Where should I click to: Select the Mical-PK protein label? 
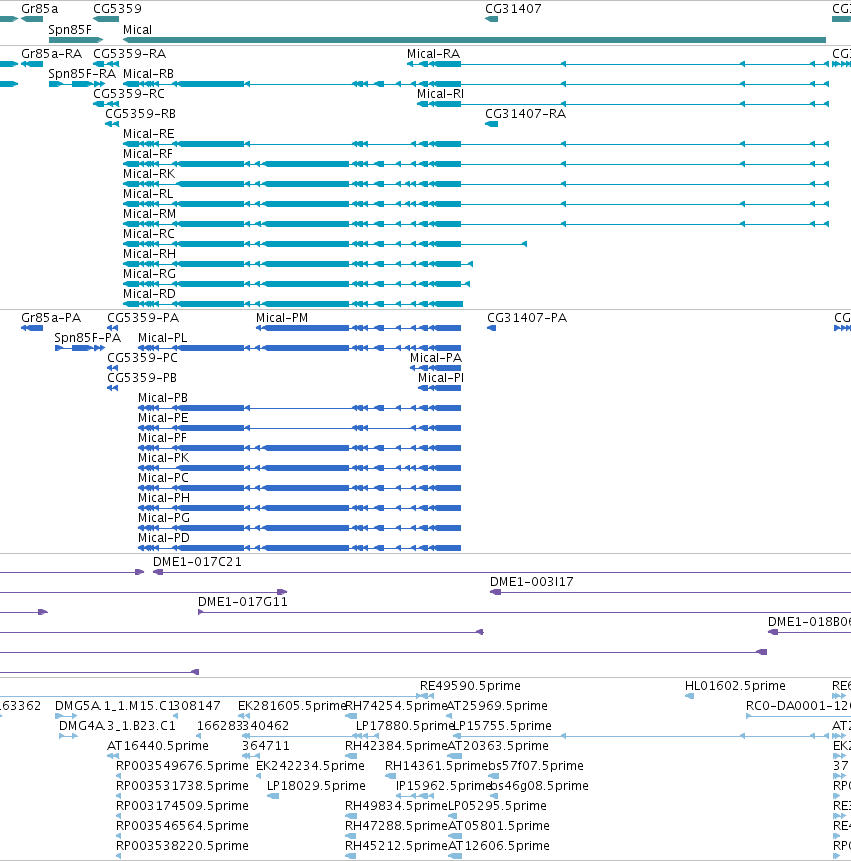point(164,458)
